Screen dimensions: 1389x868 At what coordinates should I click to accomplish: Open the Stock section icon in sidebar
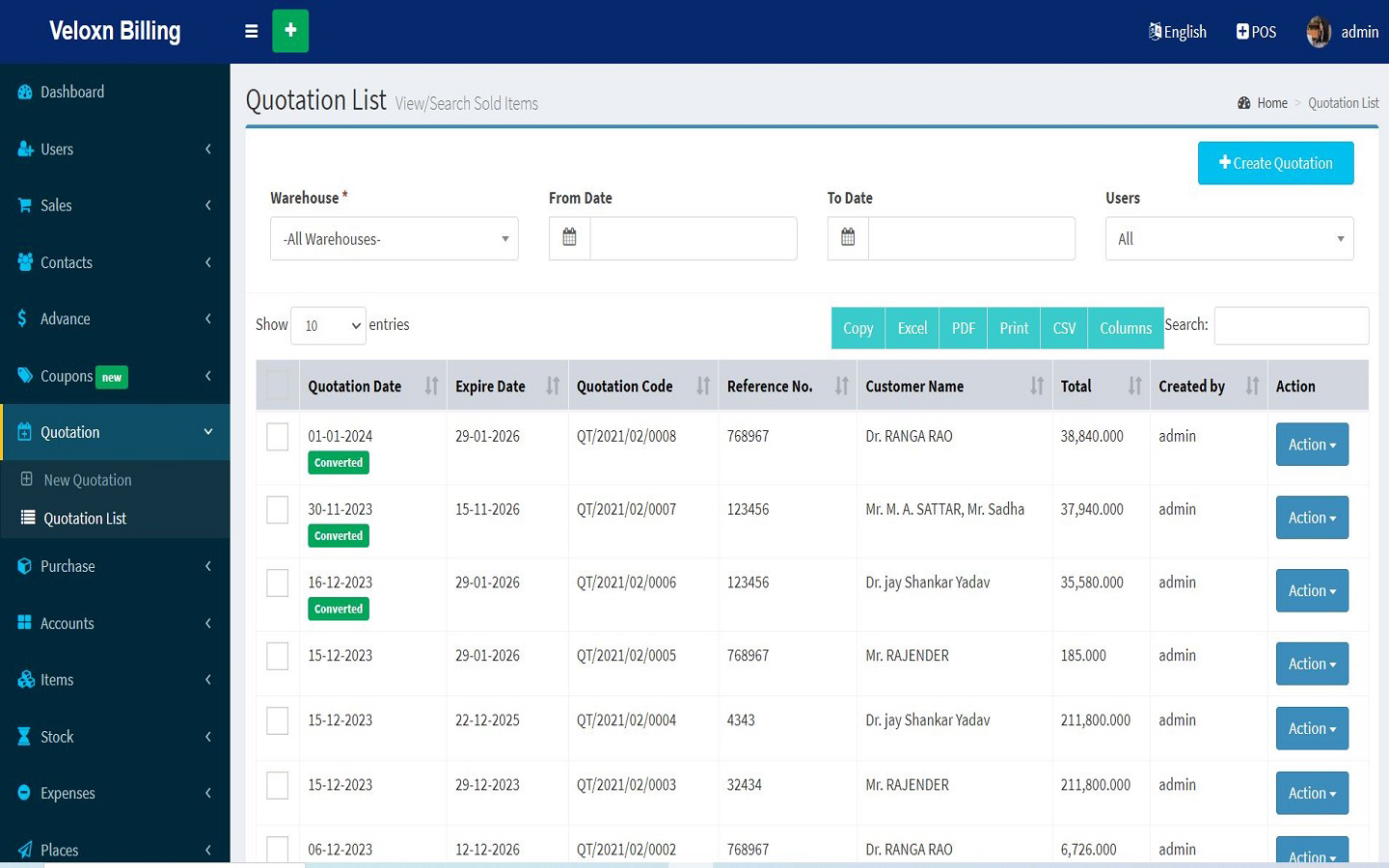pos(23,736)
